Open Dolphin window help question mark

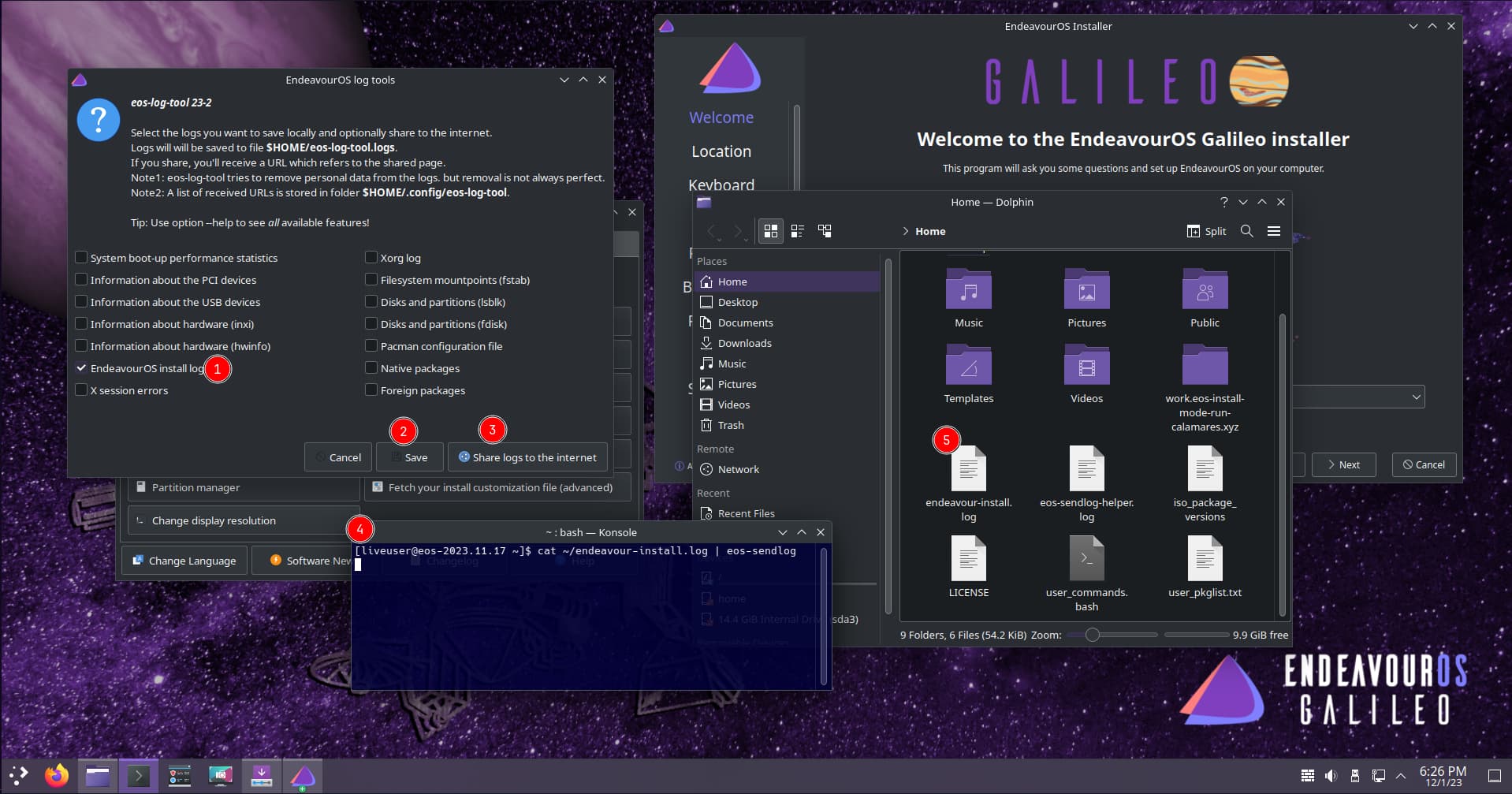point(1224,202)
